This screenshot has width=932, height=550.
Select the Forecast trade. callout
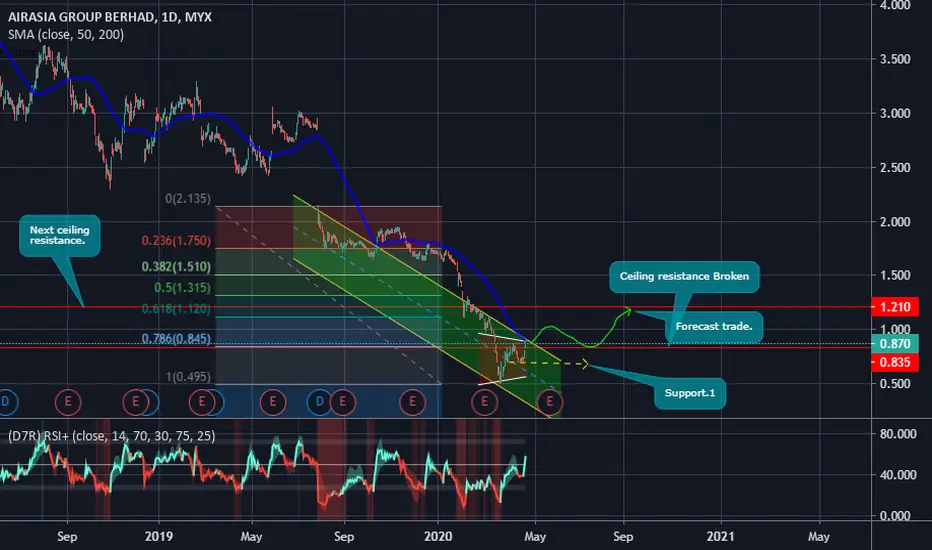714,326
